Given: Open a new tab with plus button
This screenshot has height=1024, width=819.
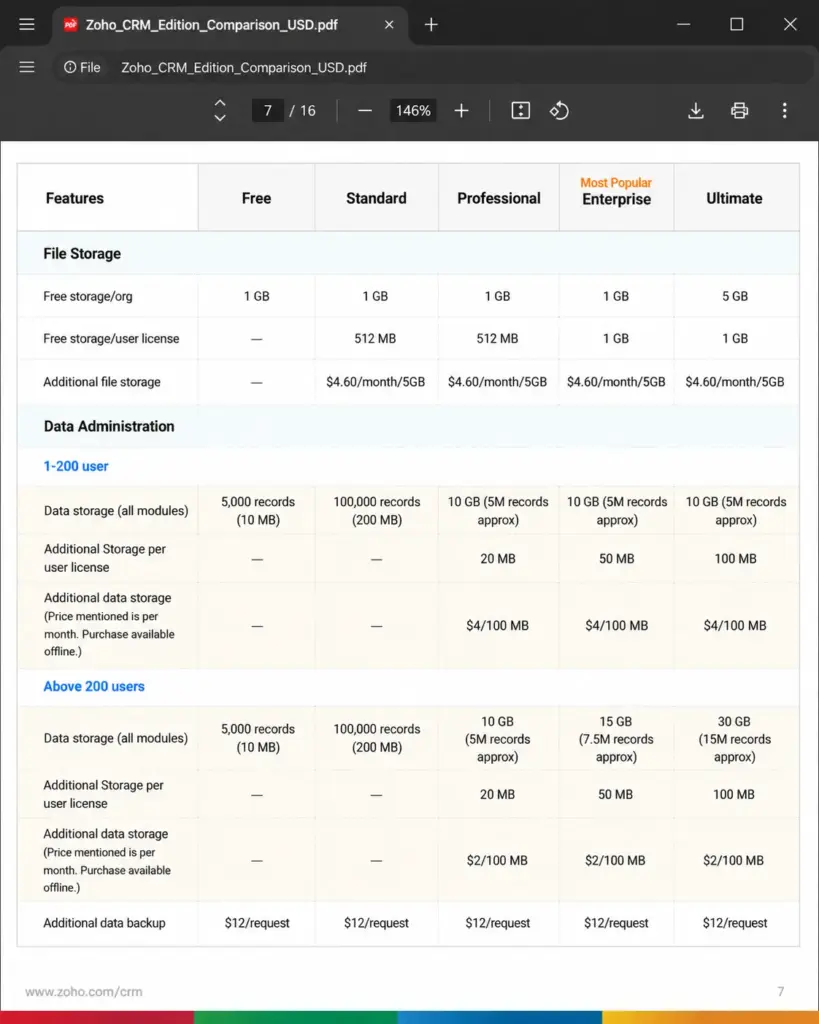Looking at the screenshot, I should pos(431,25).
